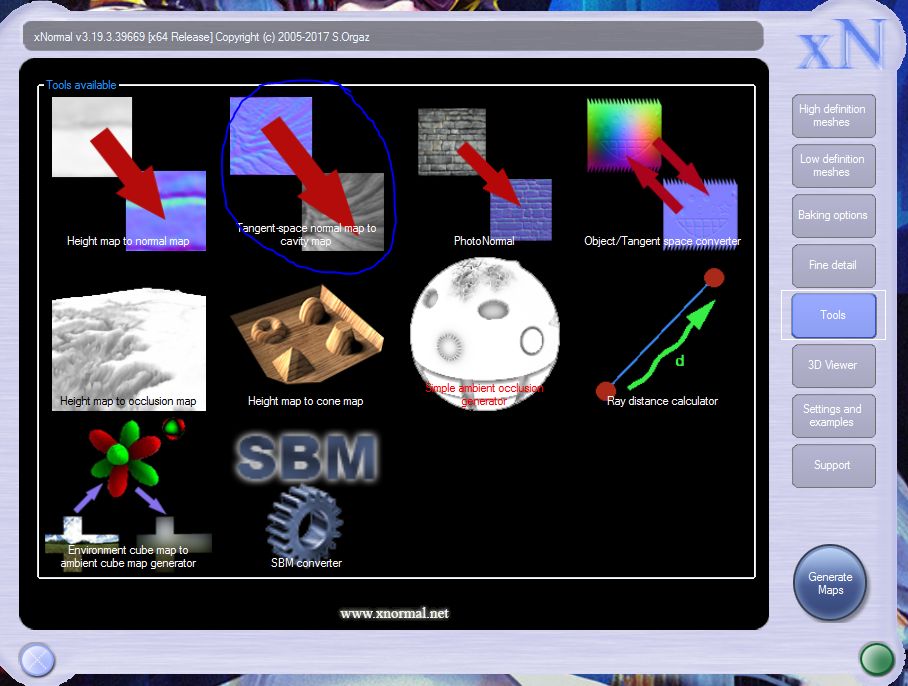
Task: Select the Tools section button
Action: 833,315
